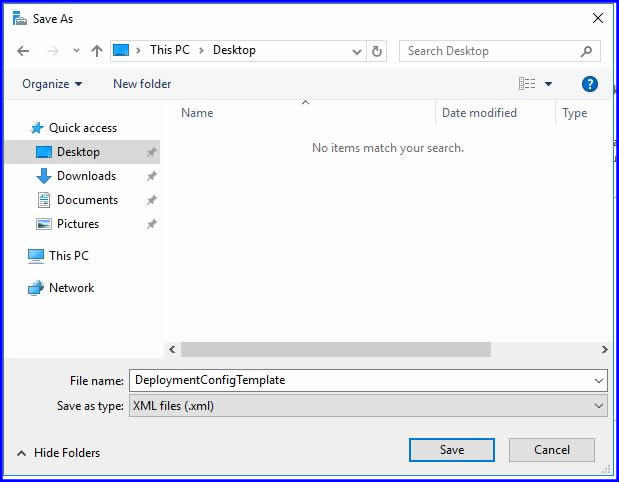
Task: Select Downloads in the navigation pane
Action: pos(86,176)
